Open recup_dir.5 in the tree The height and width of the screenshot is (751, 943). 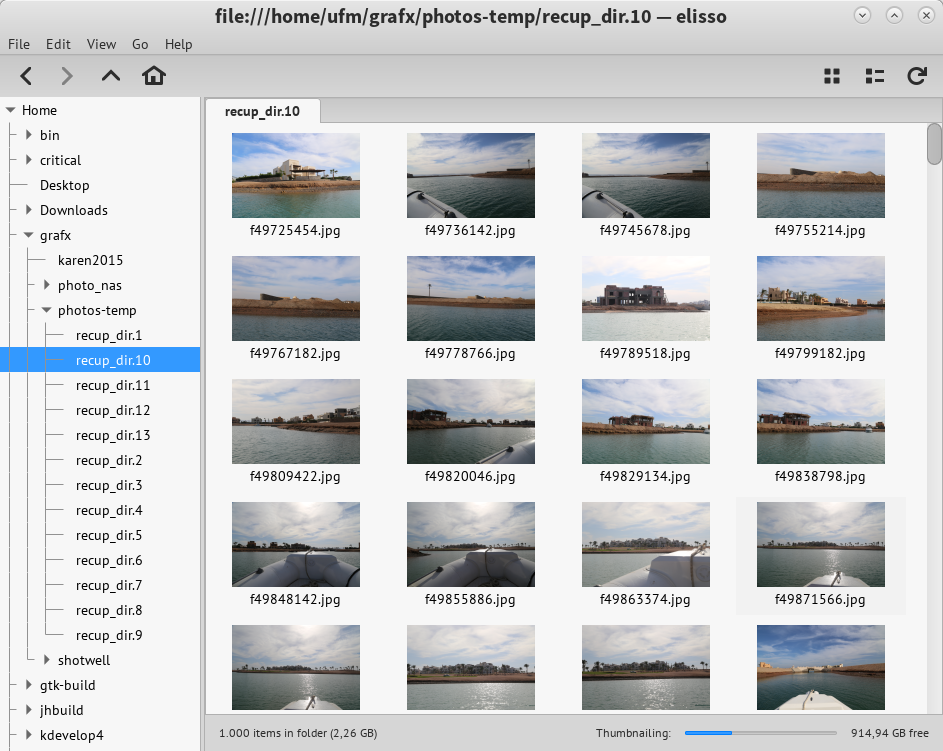click(109, 535)
